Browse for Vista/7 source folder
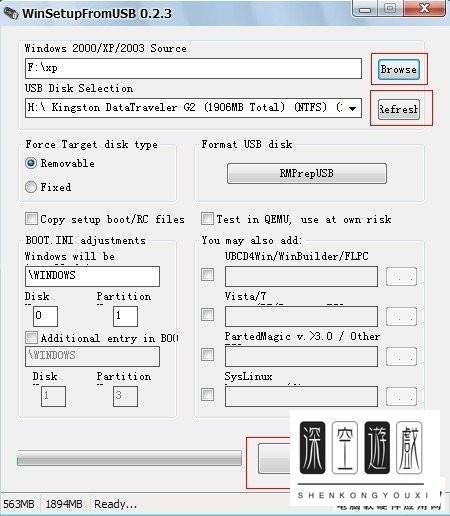Screen dimensions: 450x516 pyautogui.click(x=401, y=316)
